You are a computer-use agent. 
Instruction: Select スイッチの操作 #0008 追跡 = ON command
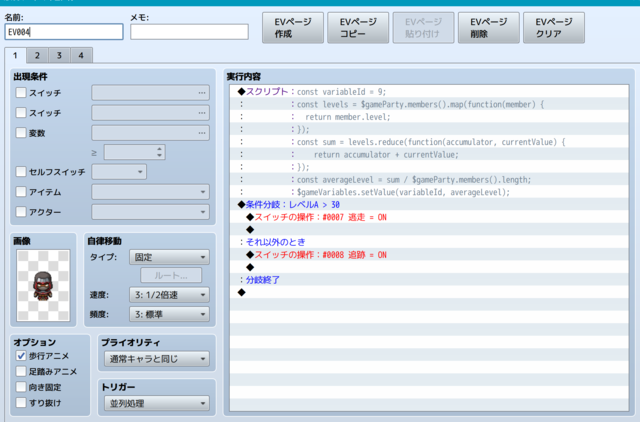click(x=429, y=255)
